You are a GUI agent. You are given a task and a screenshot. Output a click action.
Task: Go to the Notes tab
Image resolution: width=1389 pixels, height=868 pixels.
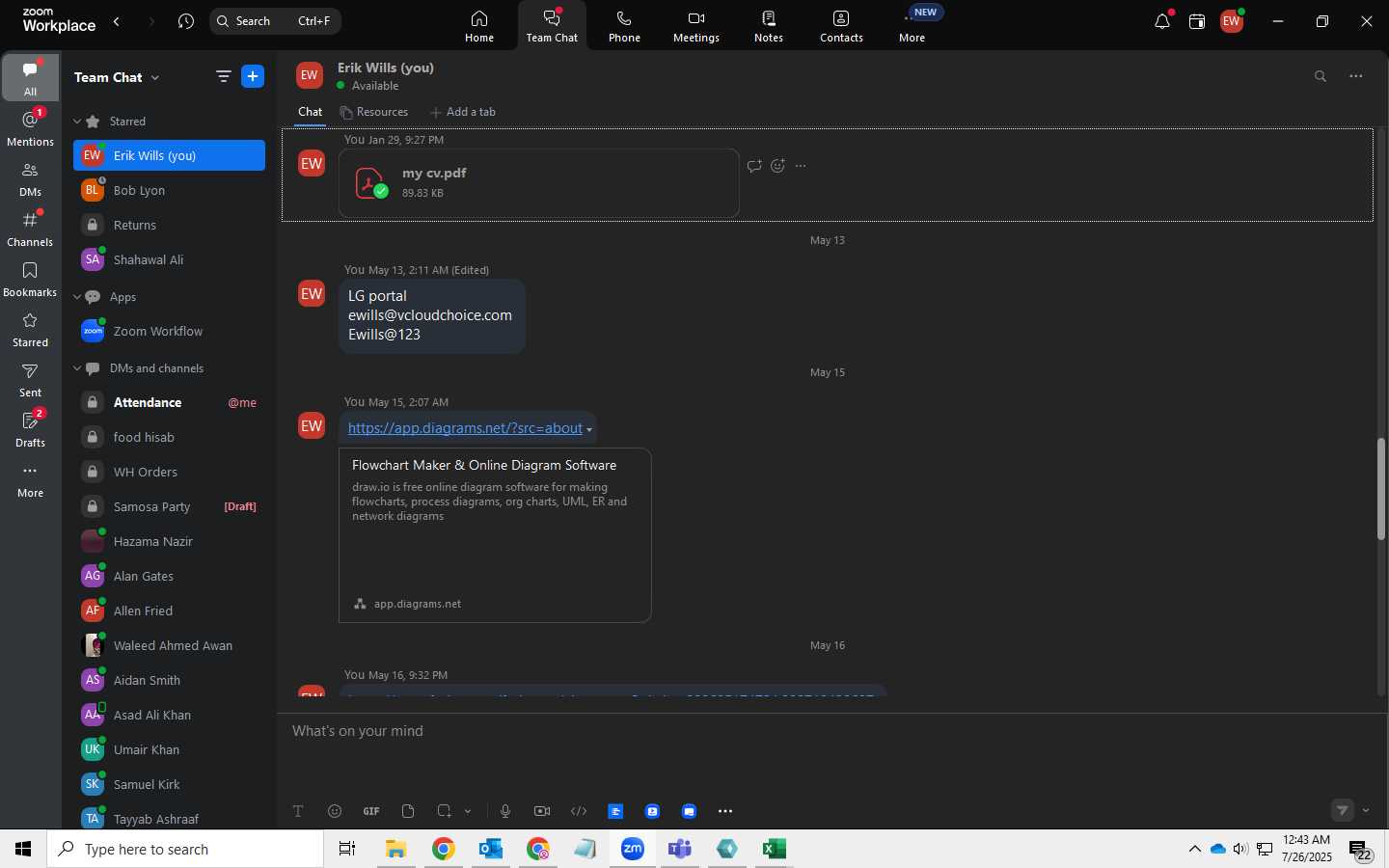(769, 26)
